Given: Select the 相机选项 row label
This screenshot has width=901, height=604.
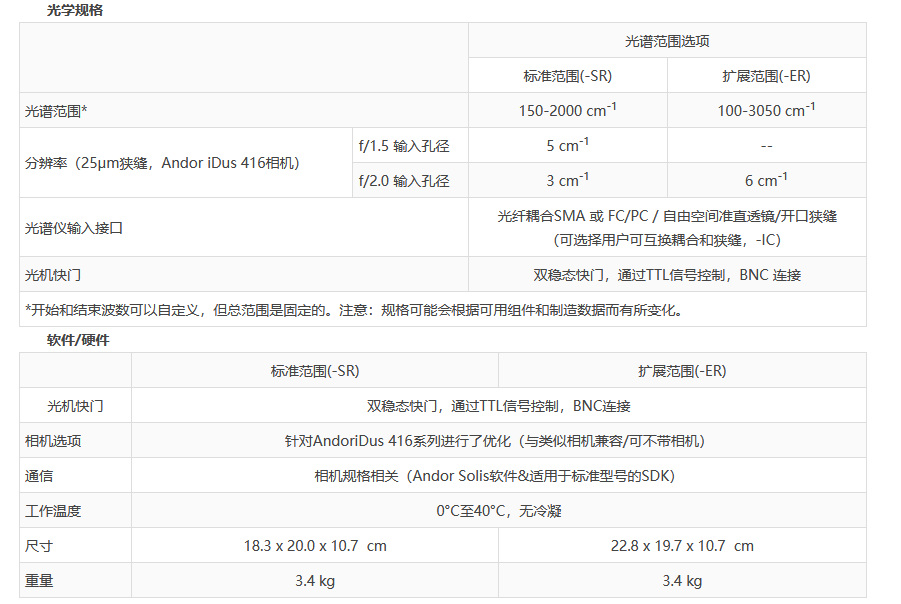Looking at the screenshot, I should pyautogui.click(x=53, y=441).
